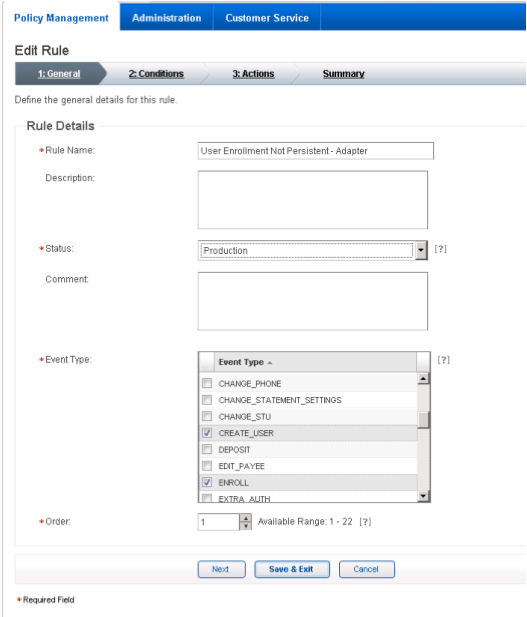Click the Save & Exit button

[292, 569]
